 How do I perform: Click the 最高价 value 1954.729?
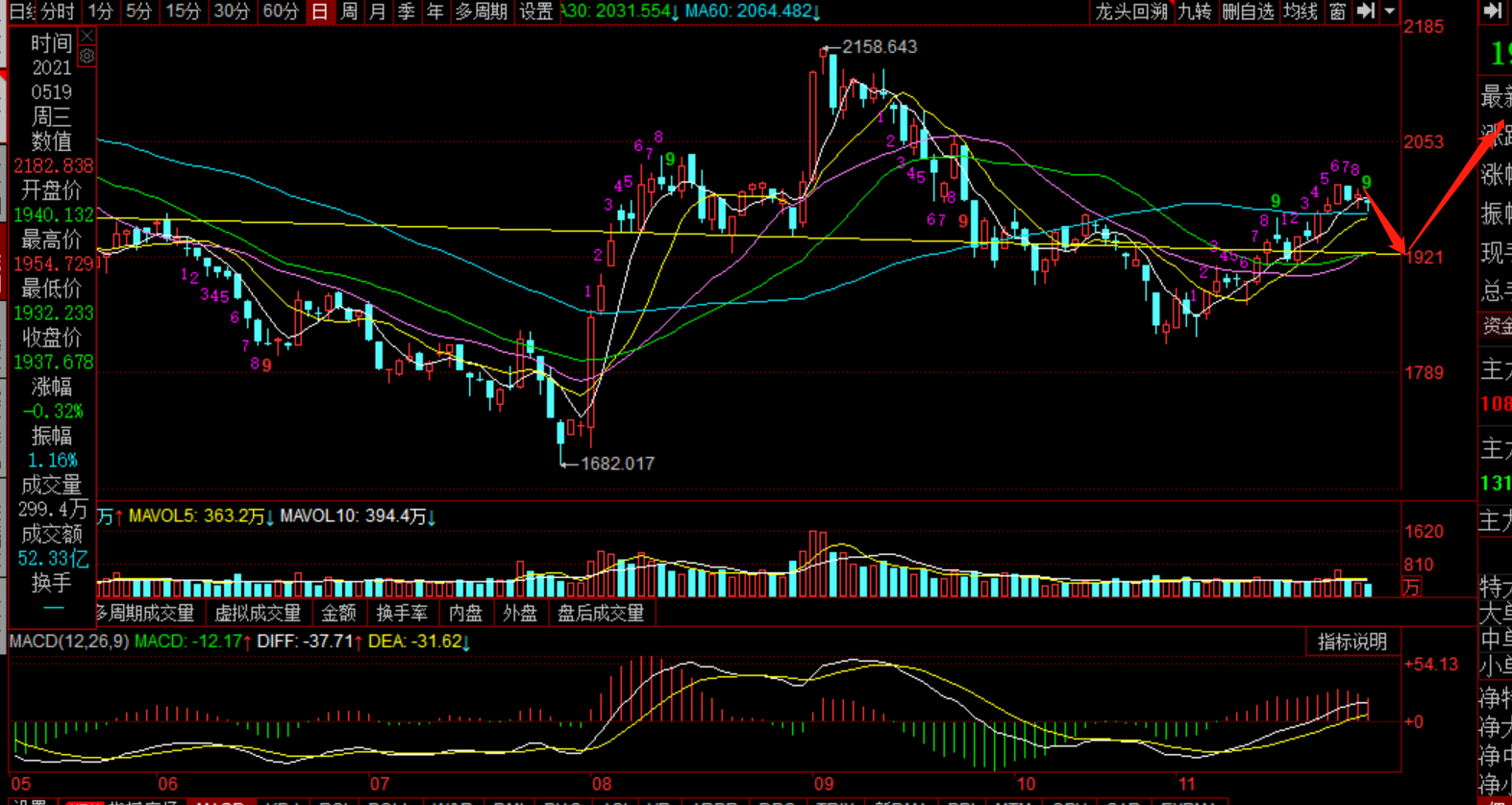coord(53,264)
